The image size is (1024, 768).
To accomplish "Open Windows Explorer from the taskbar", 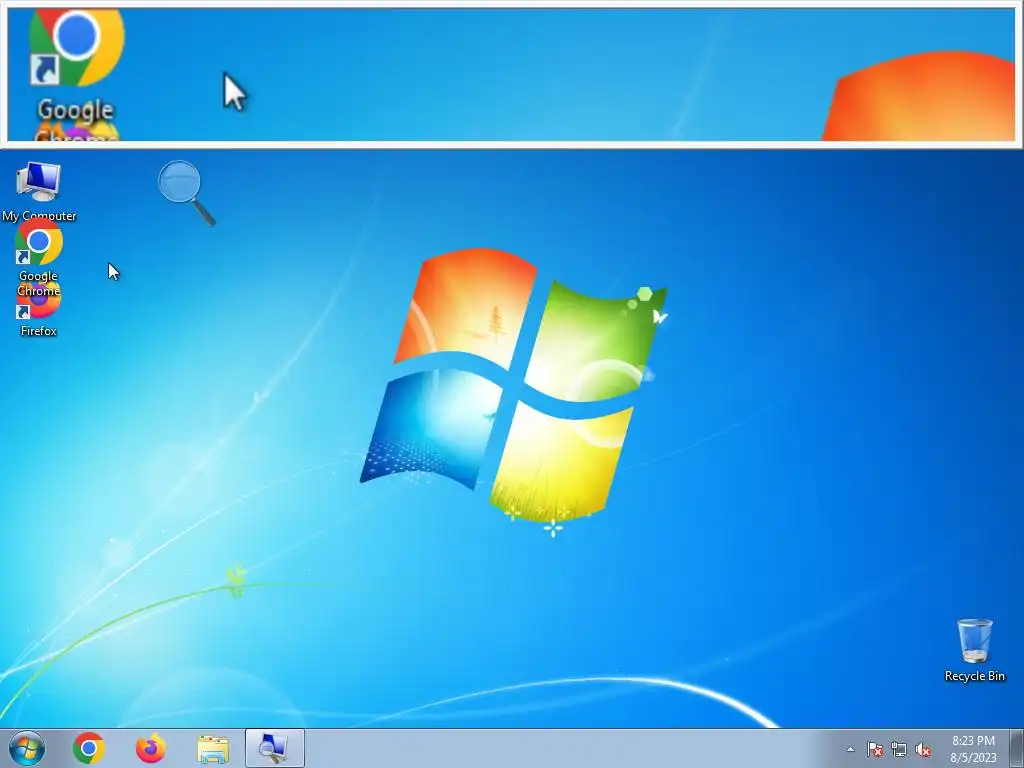I will pos(213,749).
